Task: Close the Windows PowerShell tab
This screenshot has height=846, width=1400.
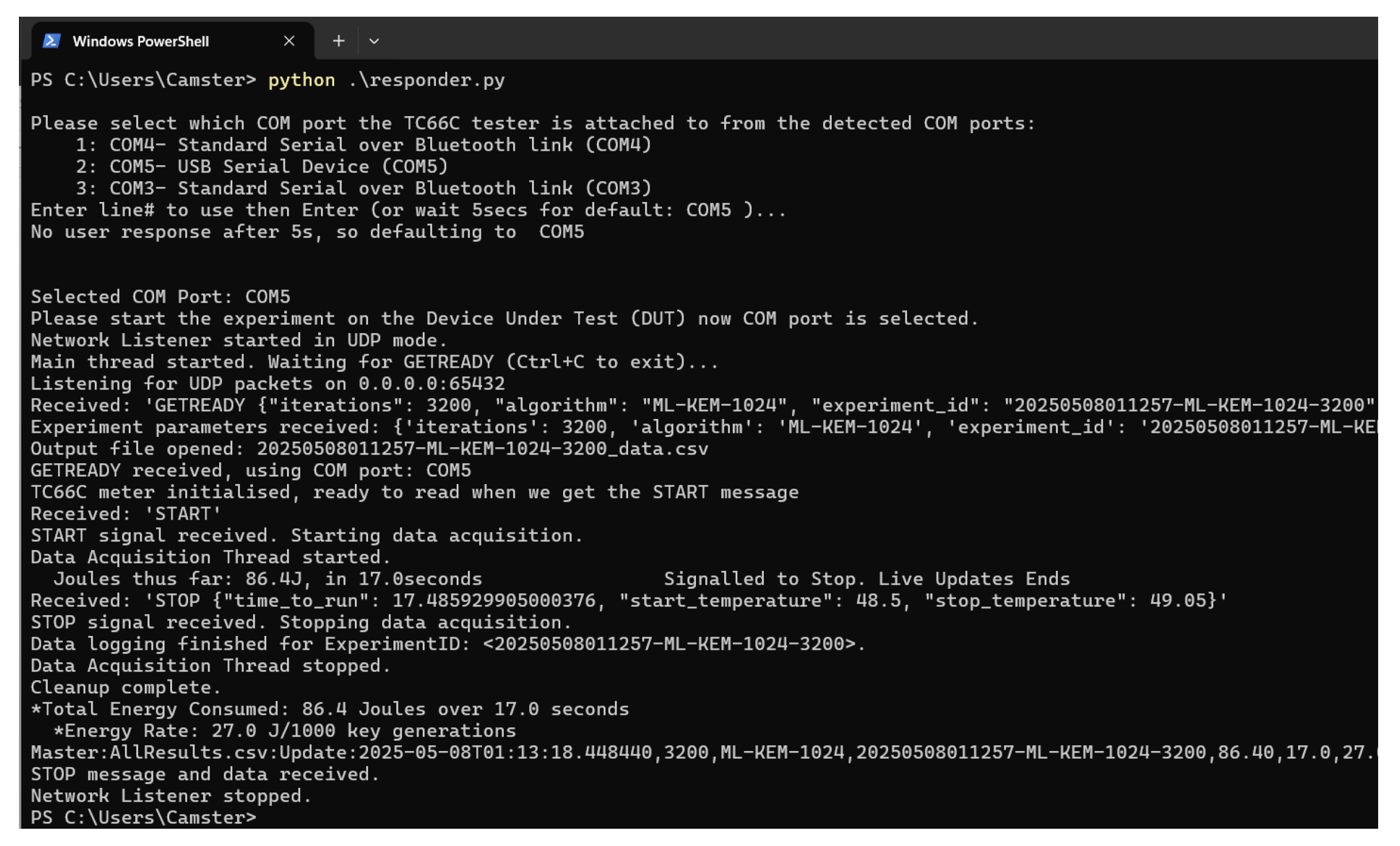Action: click(x=289, y=41)
